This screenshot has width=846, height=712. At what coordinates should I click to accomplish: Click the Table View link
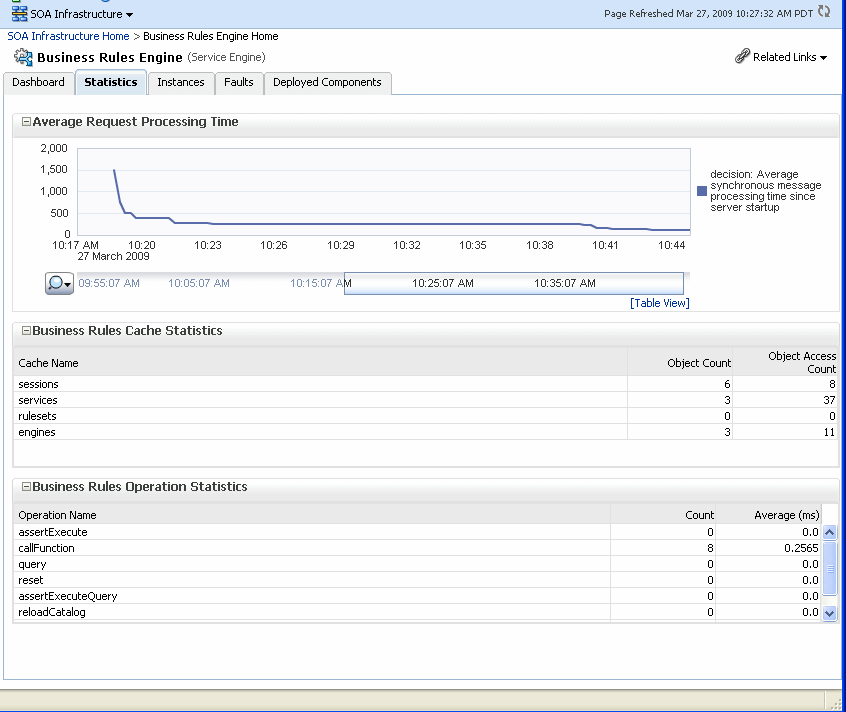click(x=659, y=302)
